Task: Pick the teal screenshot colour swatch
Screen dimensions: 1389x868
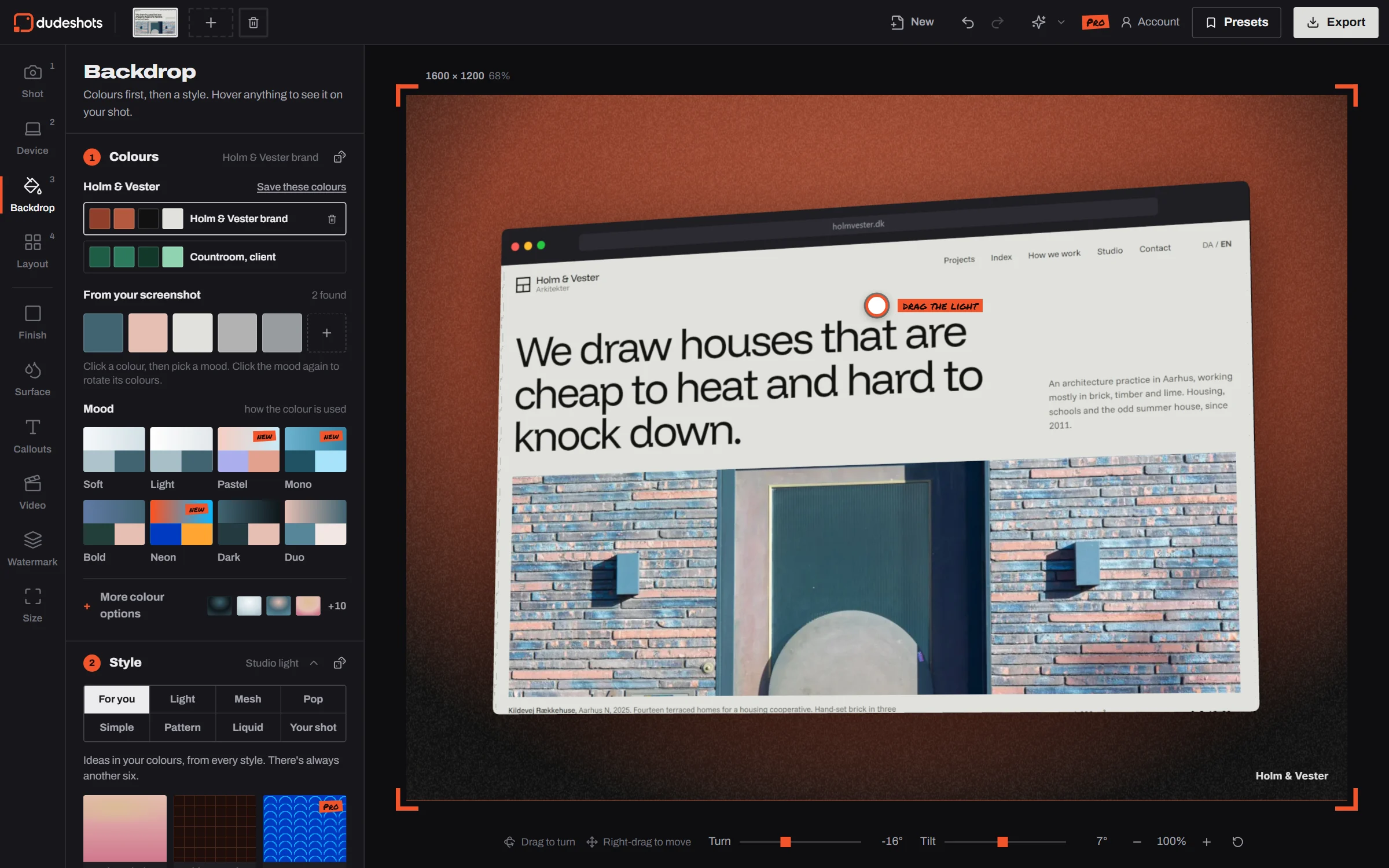Action: (x=103, y=333)
